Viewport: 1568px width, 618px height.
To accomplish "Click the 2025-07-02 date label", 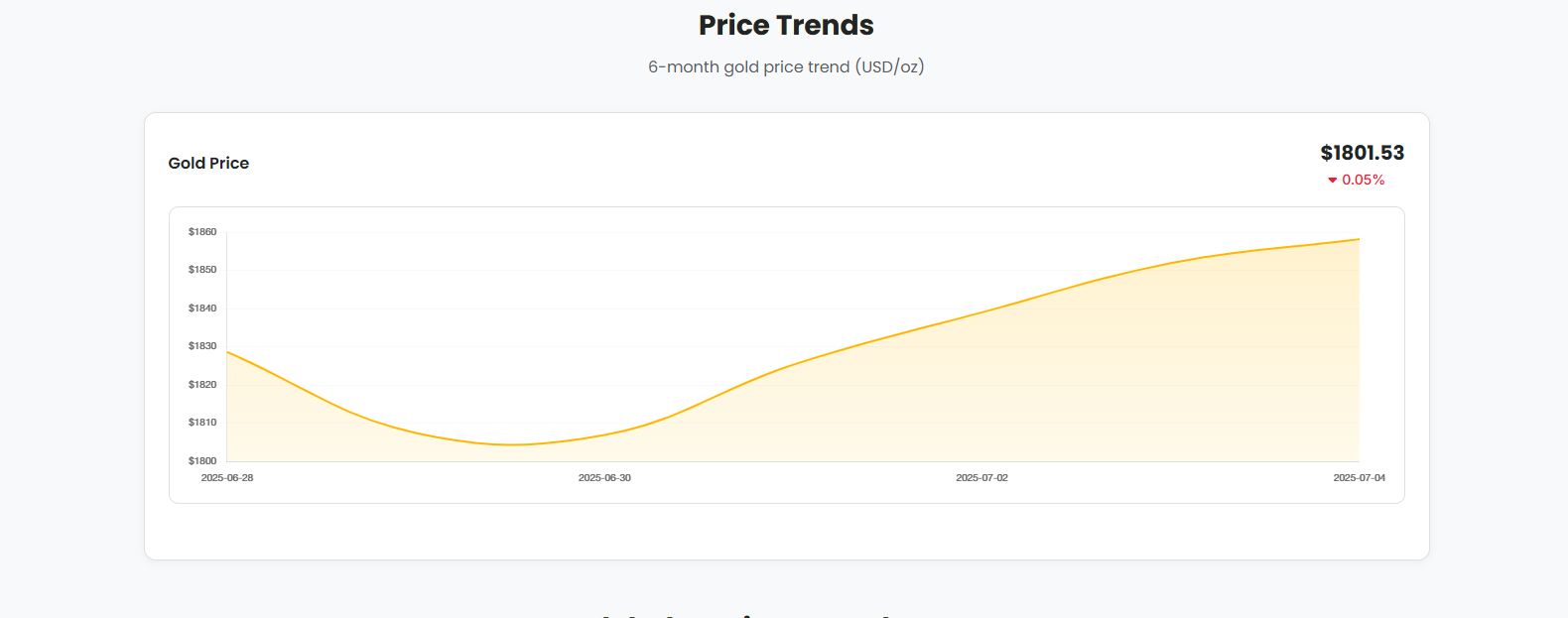I will pyautogui.click(x=981, y=478).
